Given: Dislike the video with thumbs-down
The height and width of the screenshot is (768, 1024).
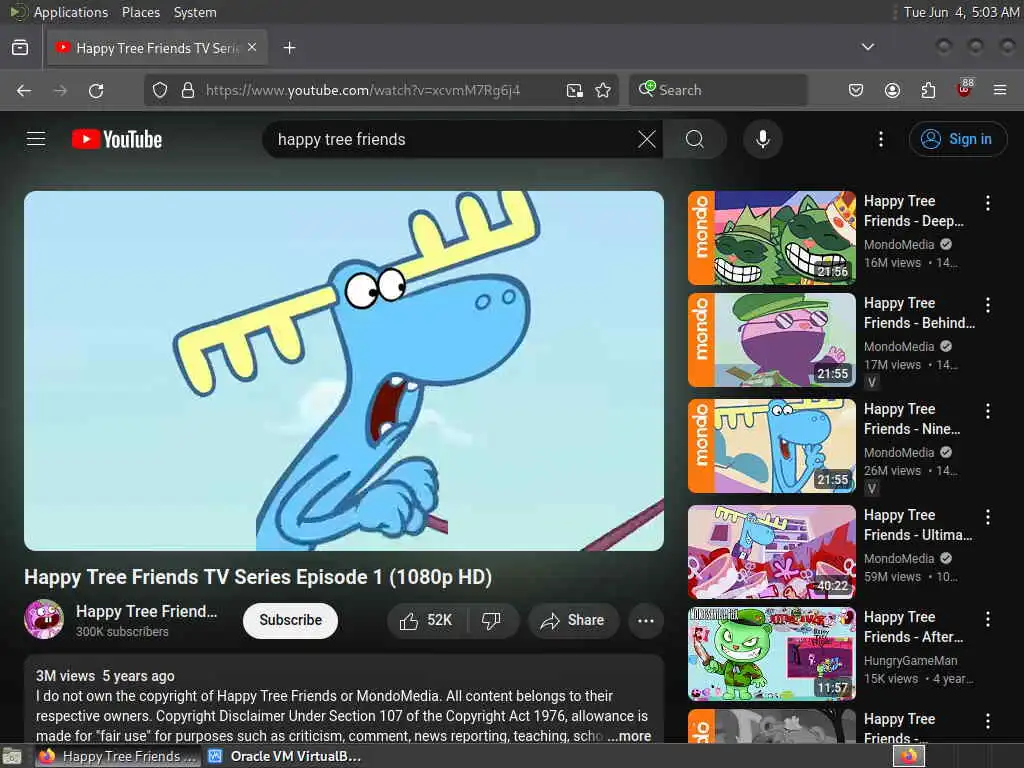Looking at the screenshot, I should pos(492,620).
